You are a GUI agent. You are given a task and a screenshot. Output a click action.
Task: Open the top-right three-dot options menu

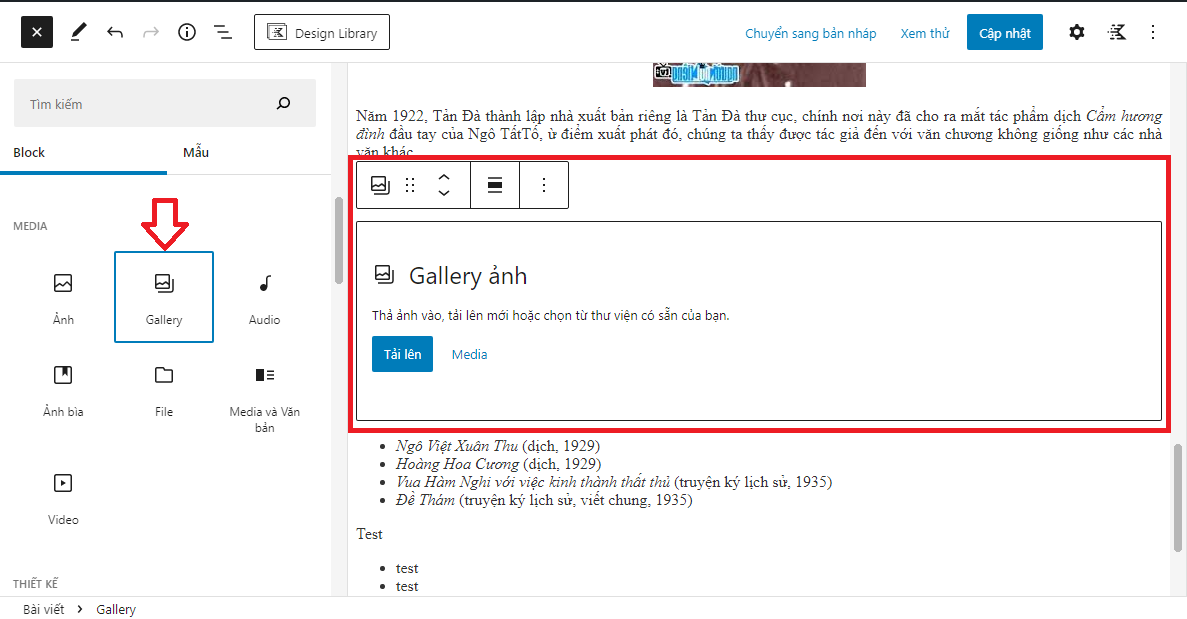(1153, 32)
